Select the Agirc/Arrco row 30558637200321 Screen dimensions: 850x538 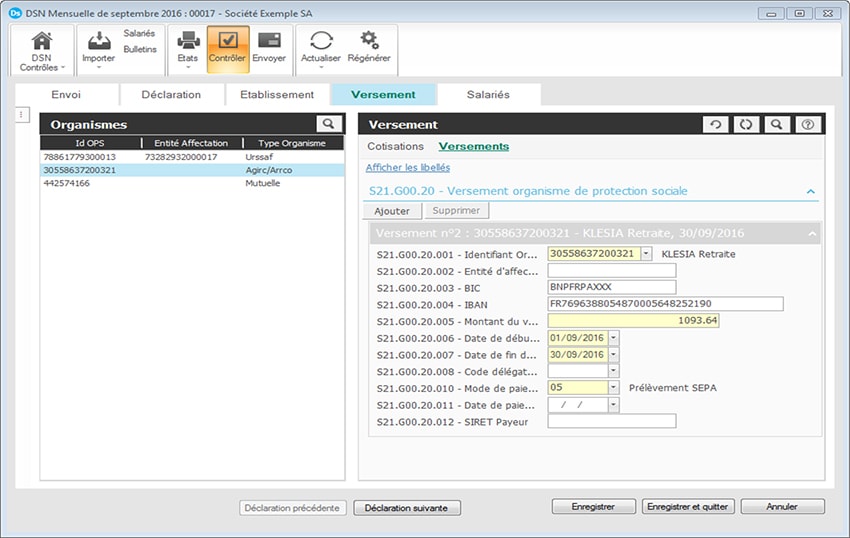tap(192, 170)
